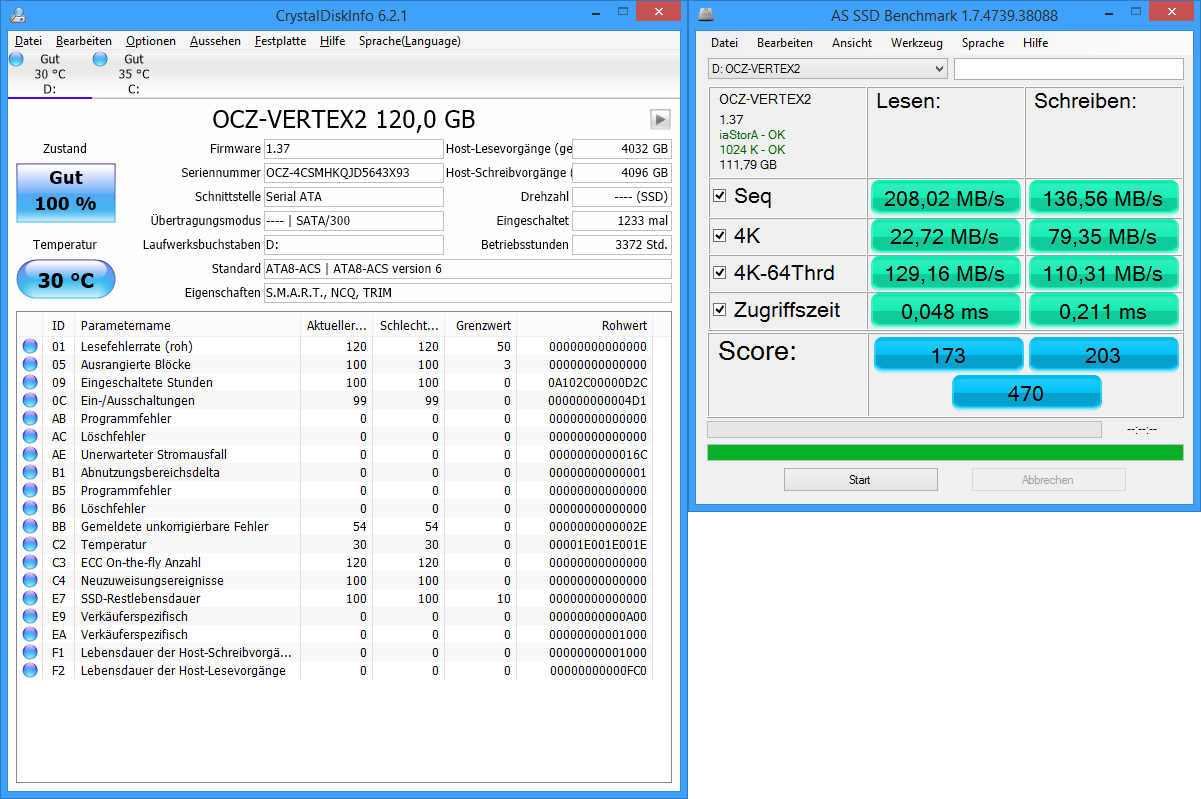The width and height of the screenshot is (1201, 799).
Task: Click status orb for Temperatur attribute row
Action: (30, 545)
